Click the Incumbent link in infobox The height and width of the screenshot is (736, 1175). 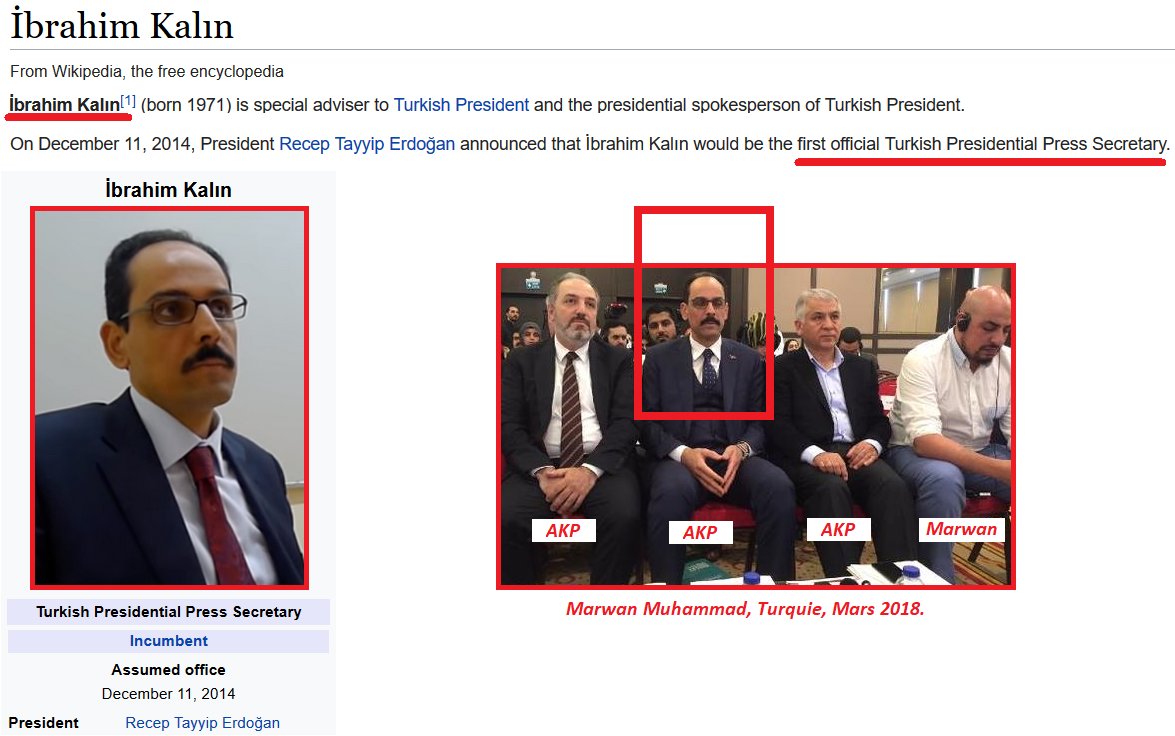tap(169, 641)
